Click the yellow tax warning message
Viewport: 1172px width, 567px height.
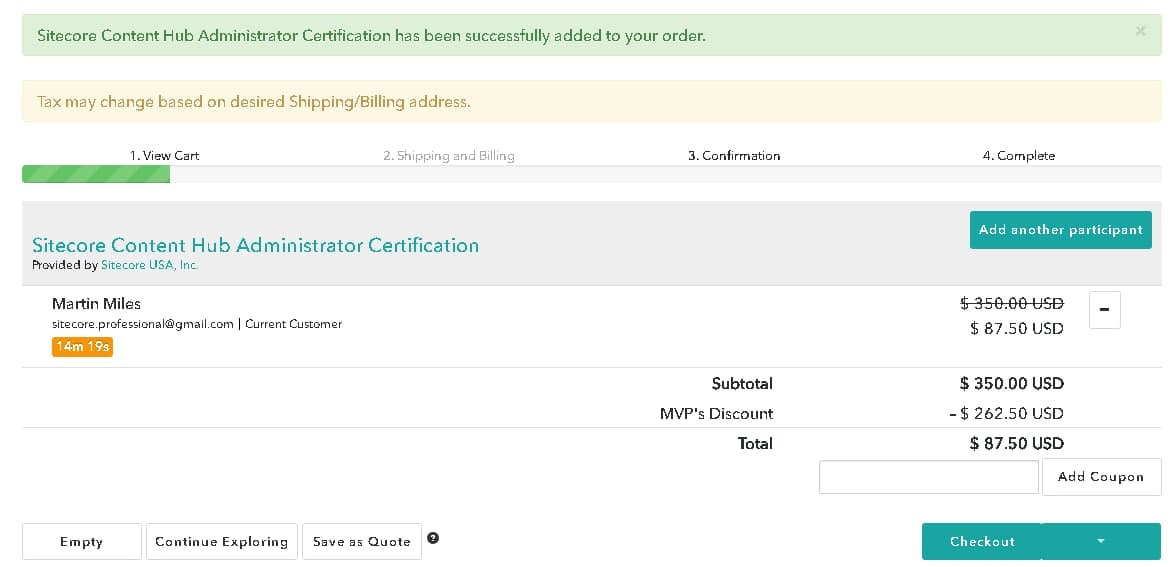click(253, 101)
